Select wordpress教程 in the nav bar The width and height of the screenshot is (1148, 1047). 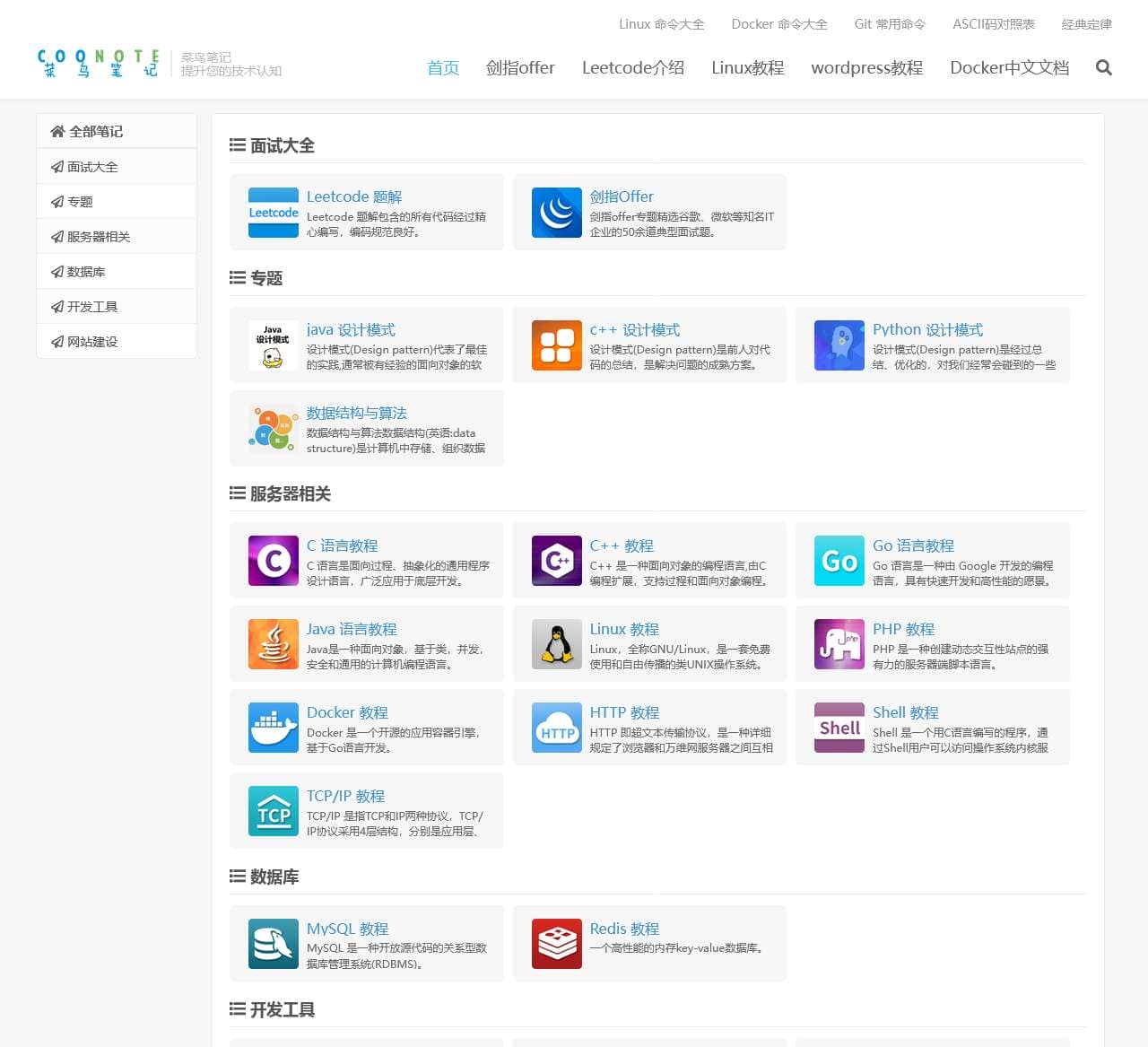[x=867, y=68]
